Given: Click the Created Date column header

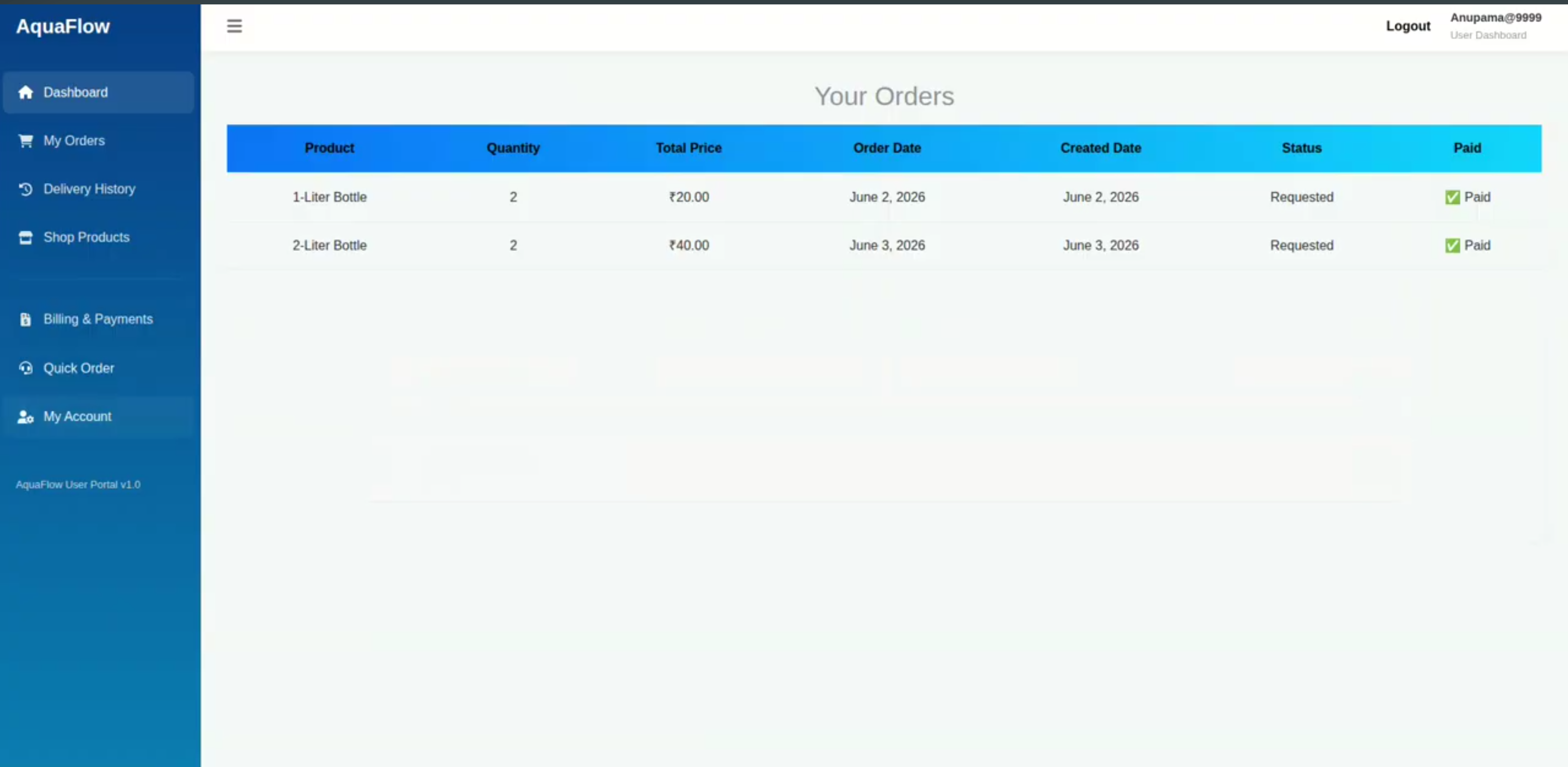Looking at the screenshot, I should 1100,148.
